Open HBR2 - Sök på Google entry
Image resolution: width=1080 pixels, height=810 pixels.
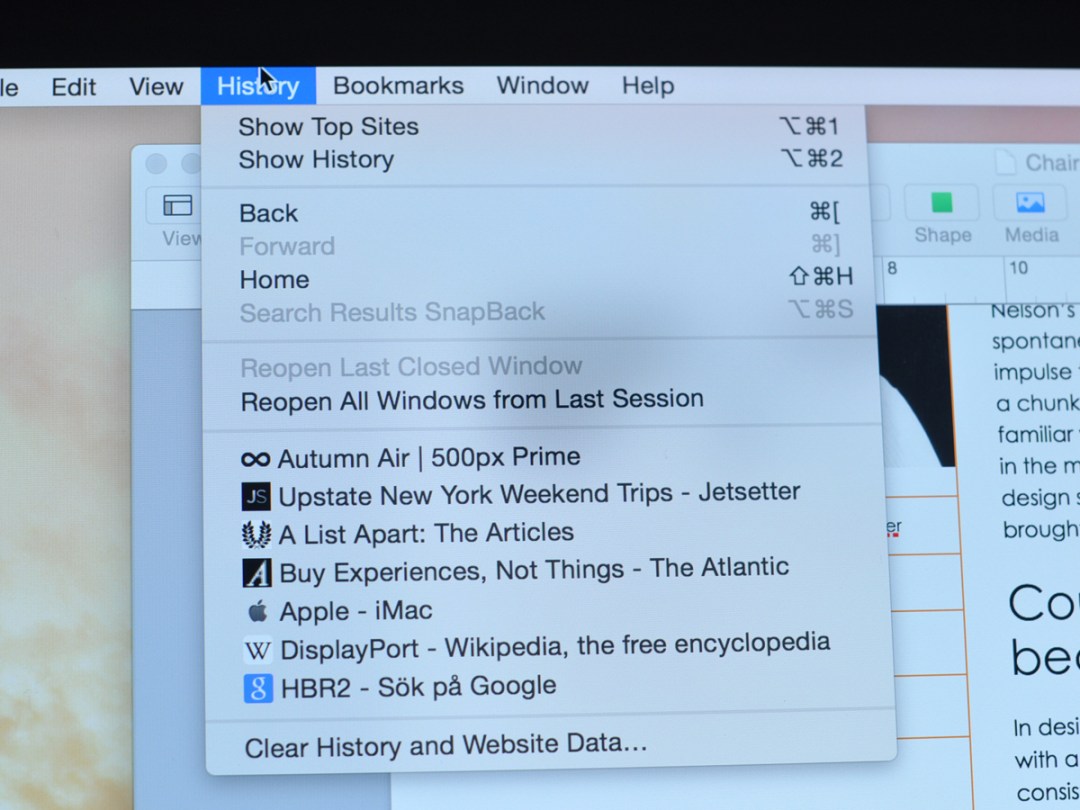(x=550, y=687)
